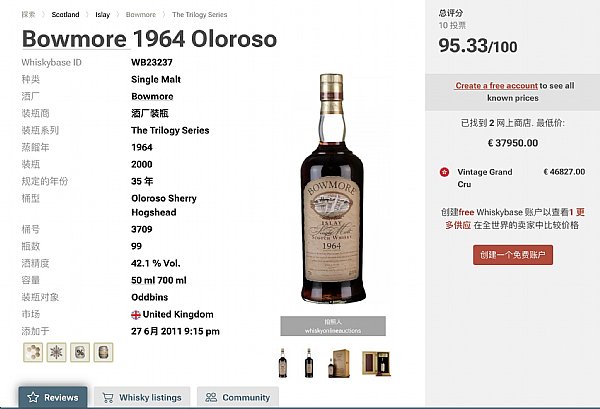Select the first bottle thumbnail
The width and height of the screenshot is (600, 409).
point(283,363)
